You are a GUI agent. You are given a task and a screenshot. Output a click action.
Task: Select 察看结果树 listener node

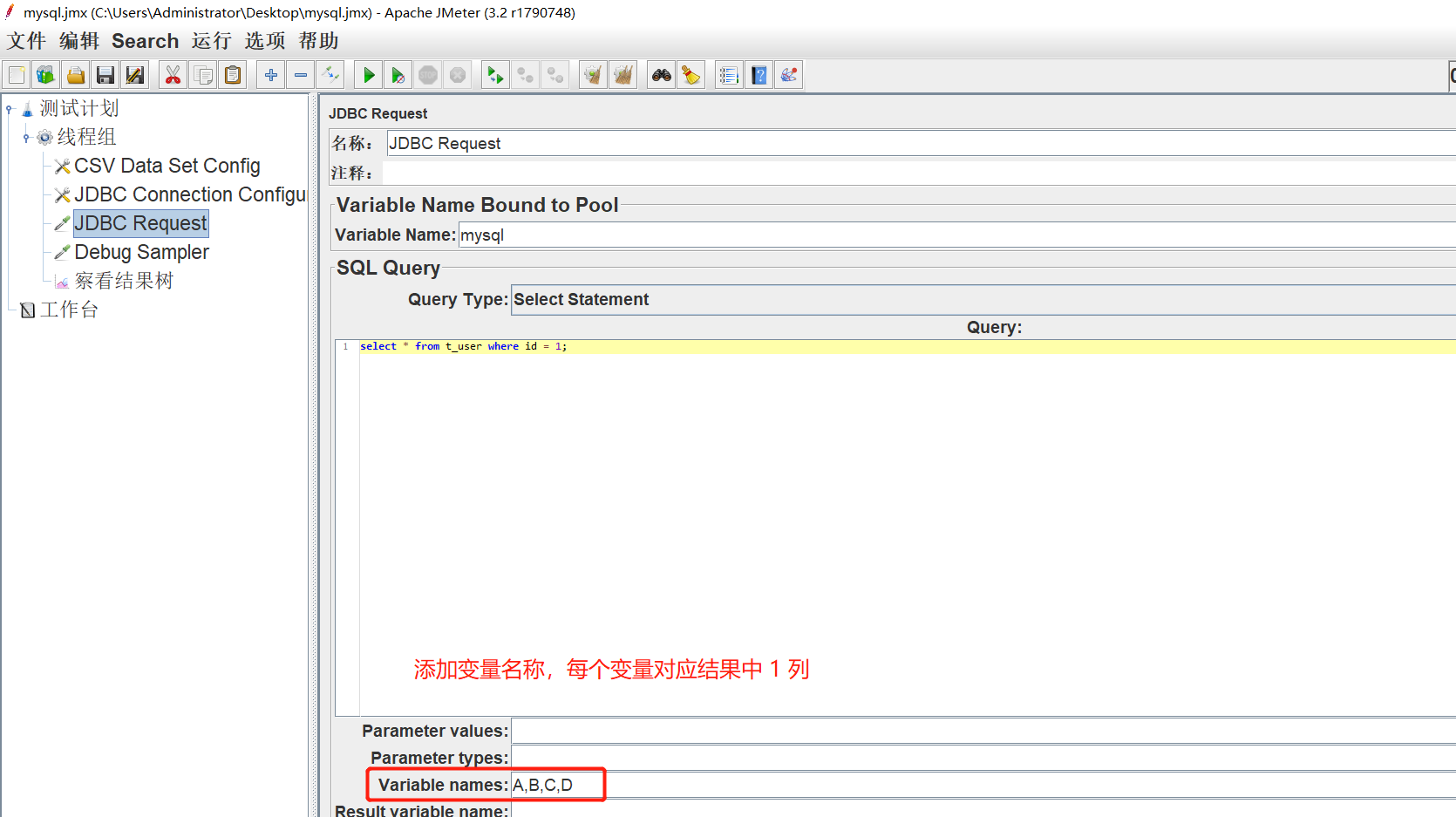pos(124,281)
